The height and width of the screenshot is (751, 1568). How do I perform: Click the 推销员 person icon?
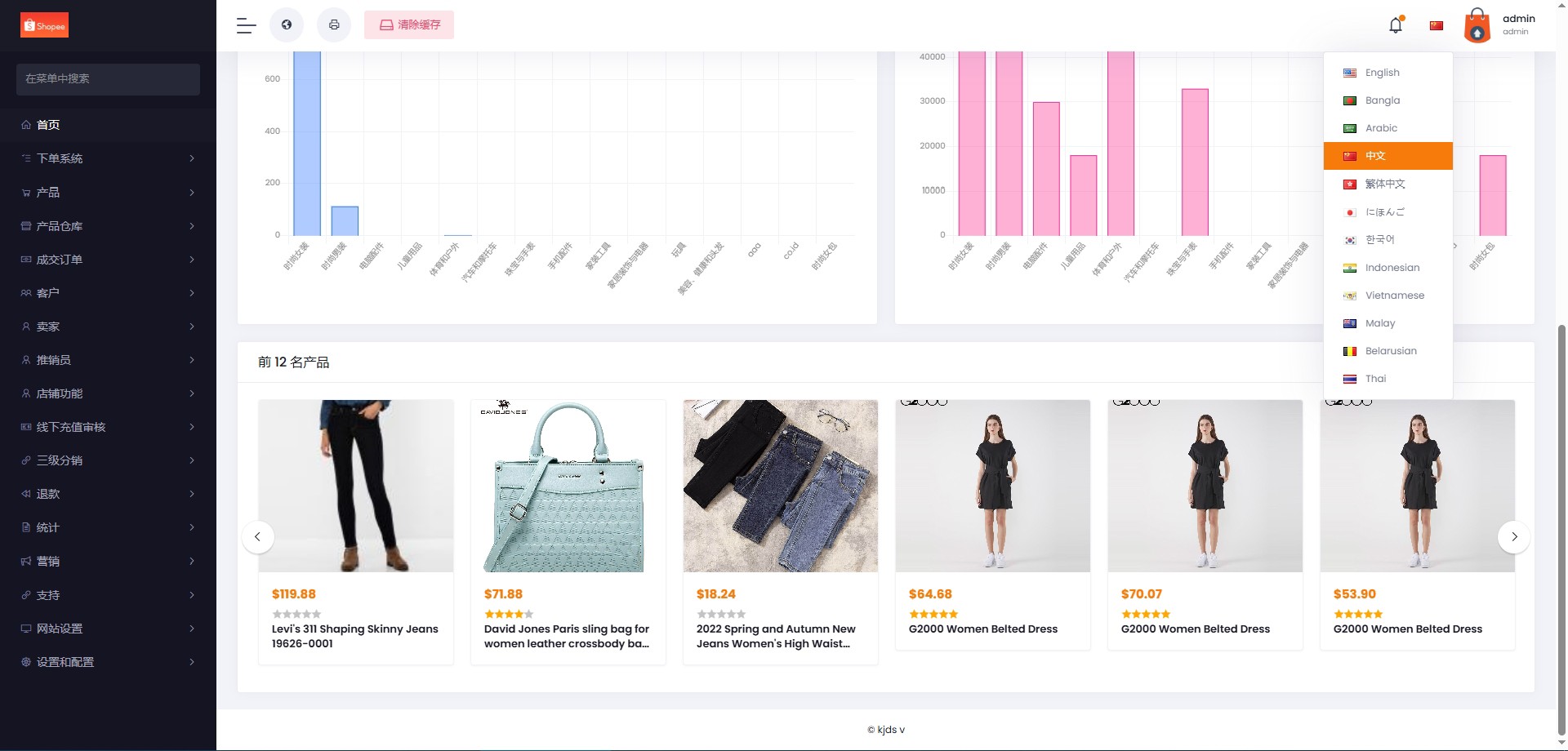tap(26, 360)
